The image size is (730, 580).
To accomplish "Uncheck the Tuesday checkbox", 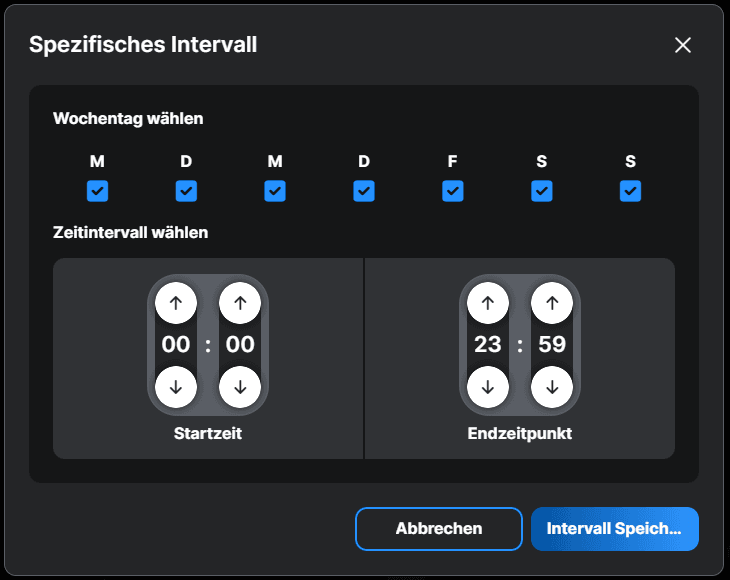I will click(186, 191).
